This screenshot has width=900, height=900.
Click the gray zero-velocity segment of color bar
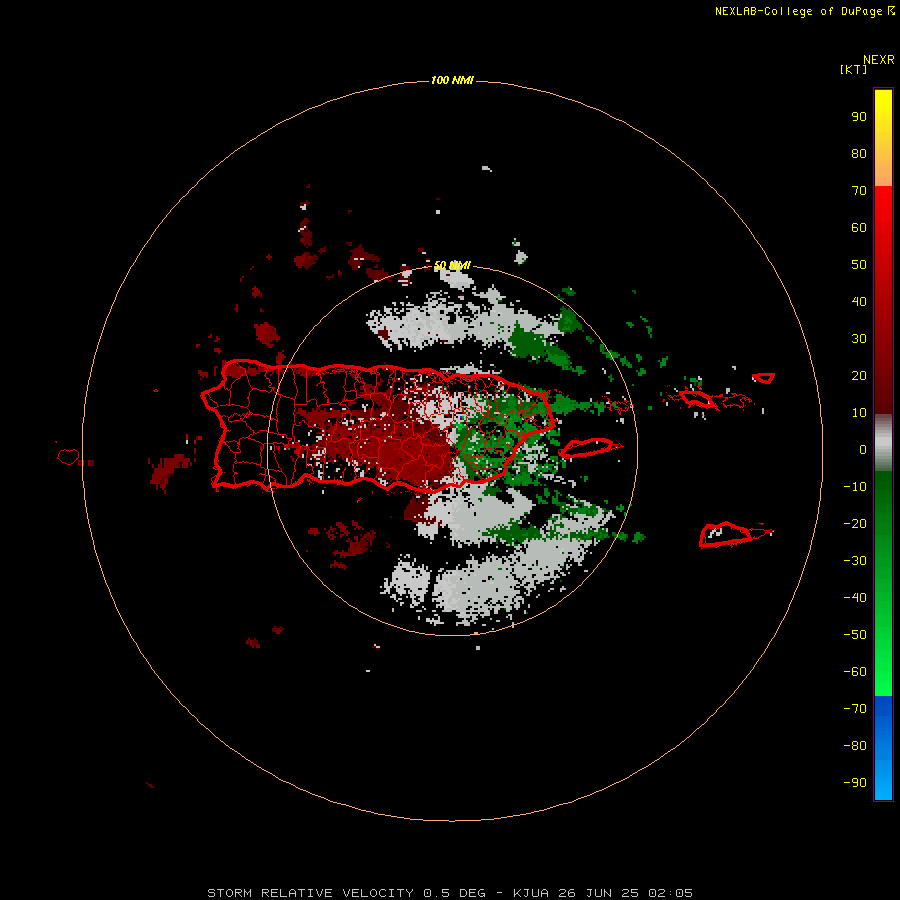(x=883, y=443)
